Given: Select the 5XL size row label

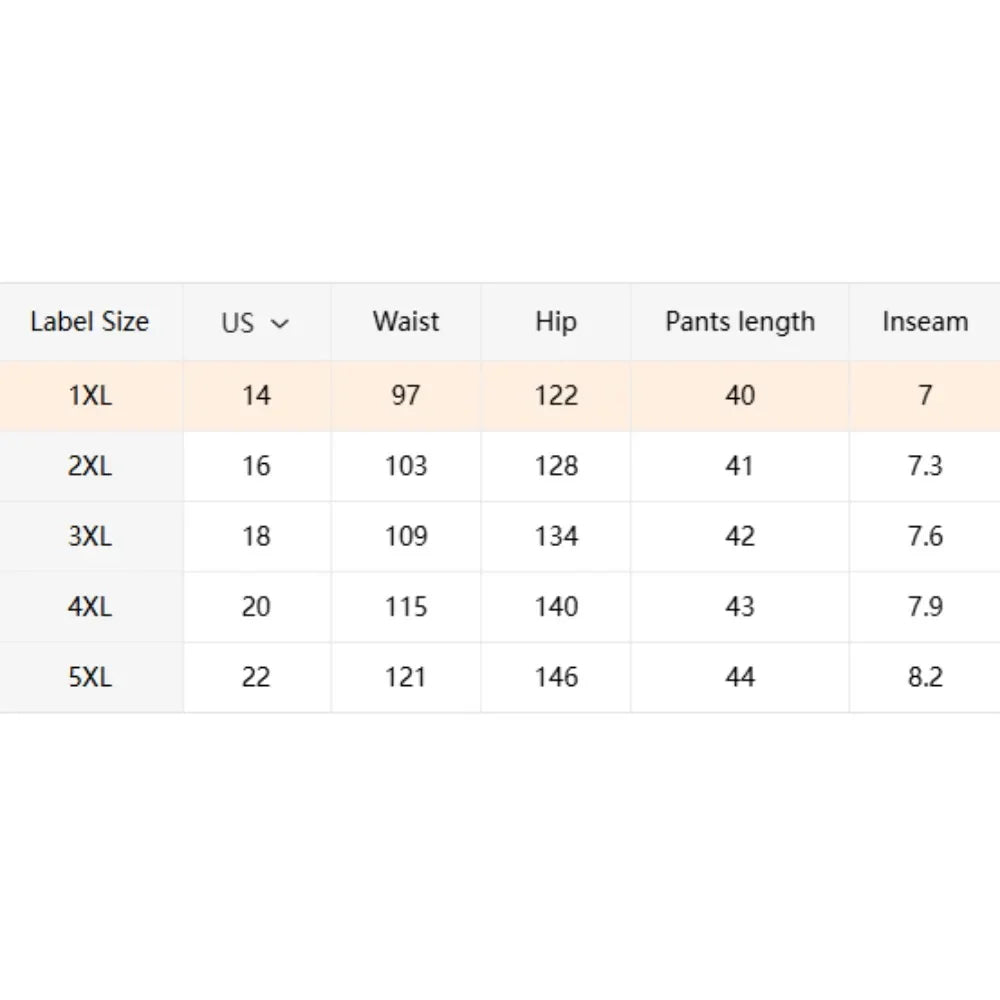Looking at the screenshot, I should 90,677.
